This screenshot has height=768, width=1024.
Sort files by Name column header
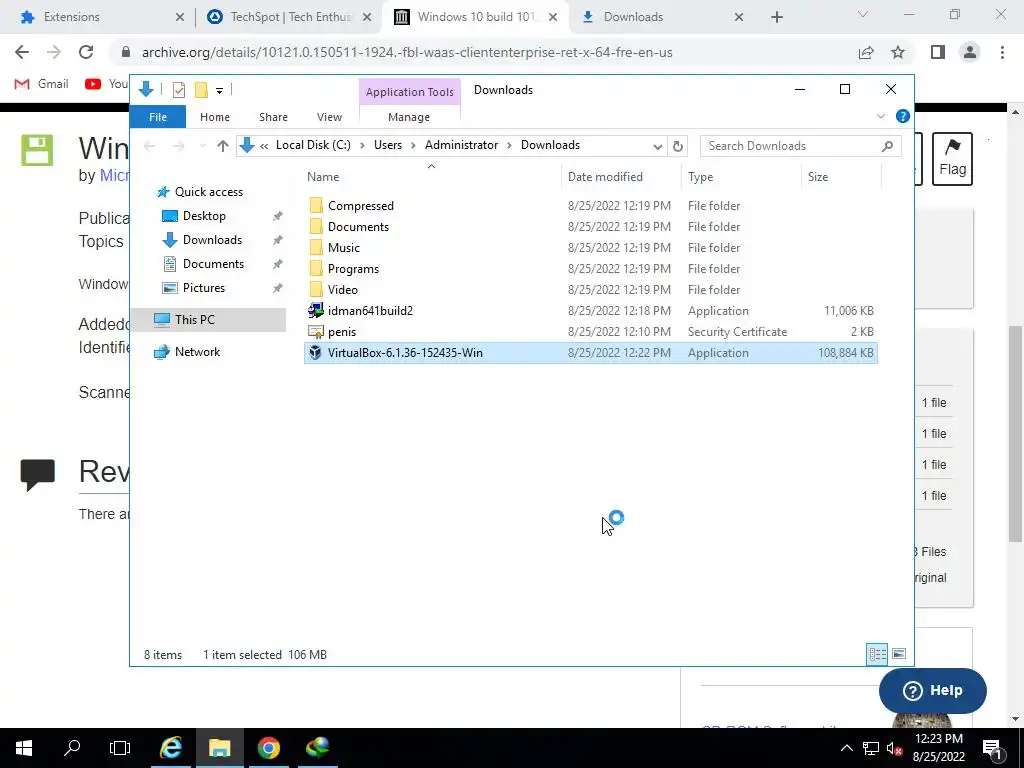(323, 177)
